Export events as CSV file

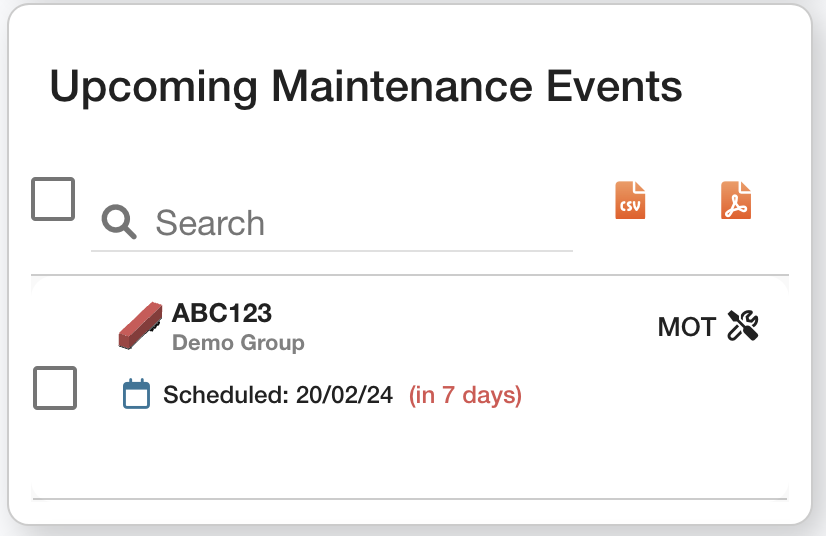coord(630,200)
